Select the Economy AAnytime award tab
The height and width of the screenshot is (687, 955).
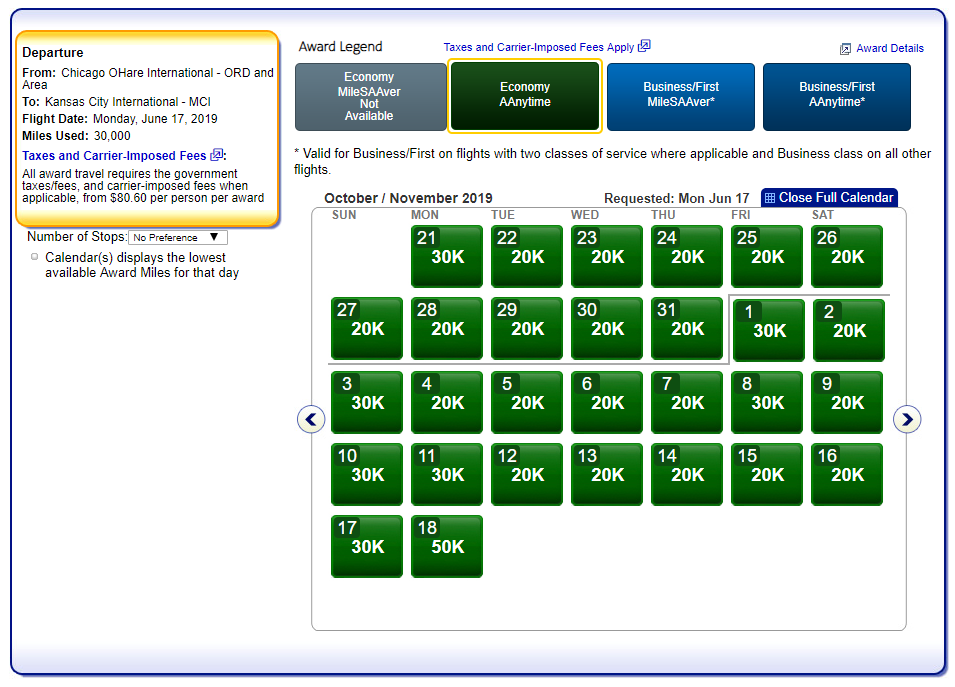pos(525,96)
